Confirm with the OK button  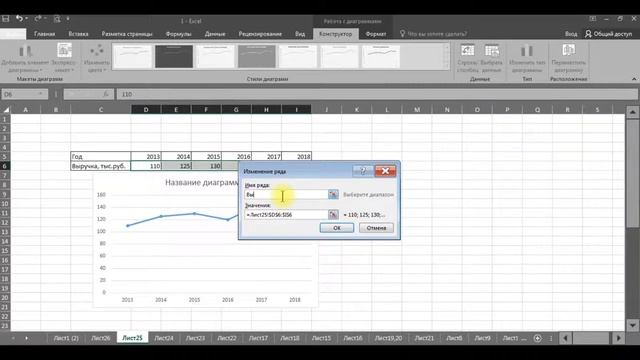[337, 228]
